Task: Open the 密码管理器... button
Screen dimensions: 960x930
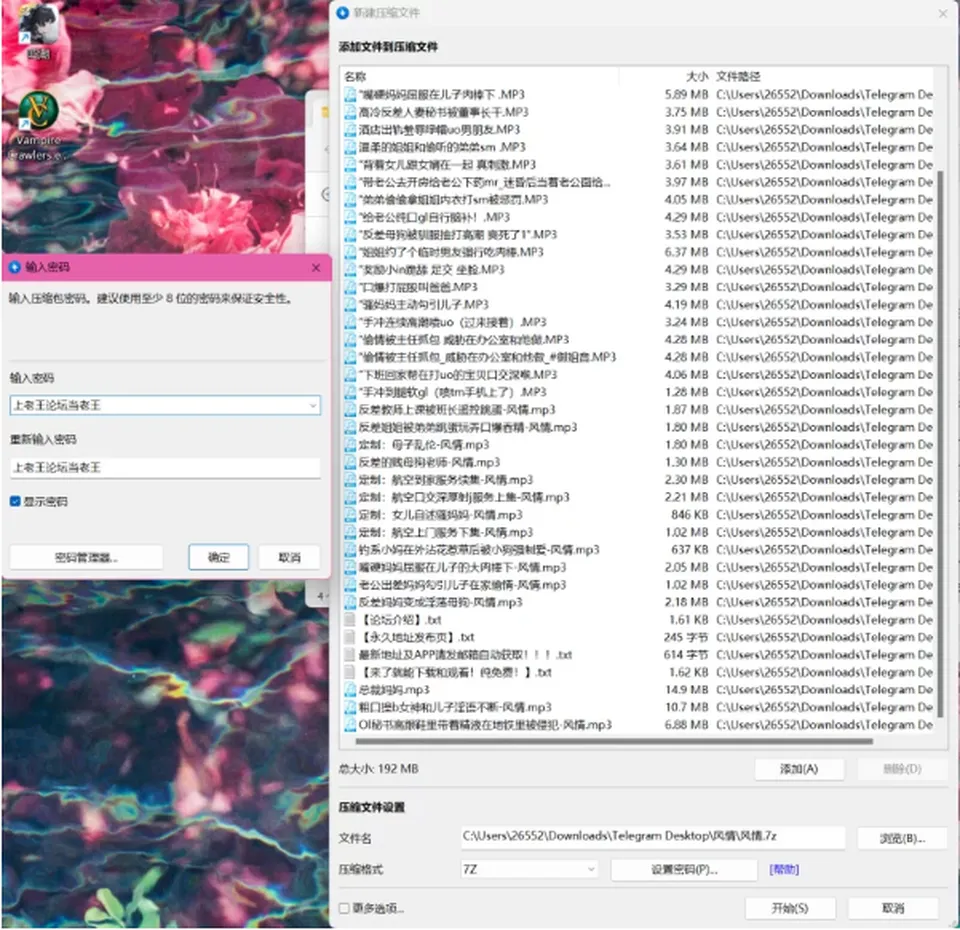Action: point(86,557)
